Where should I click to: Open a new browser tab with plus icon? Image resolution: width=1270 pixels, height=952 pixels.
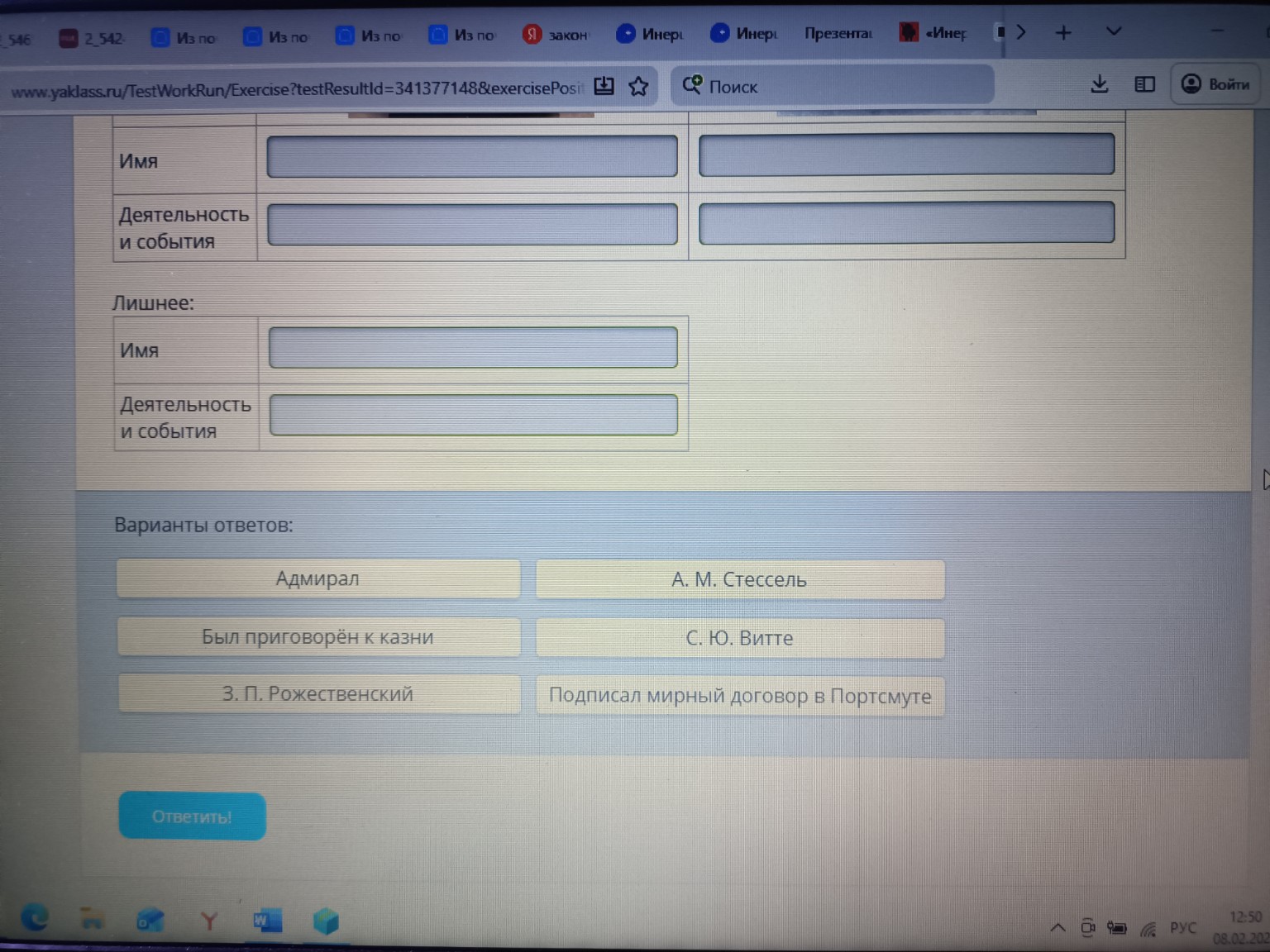tap(1063, 33)
